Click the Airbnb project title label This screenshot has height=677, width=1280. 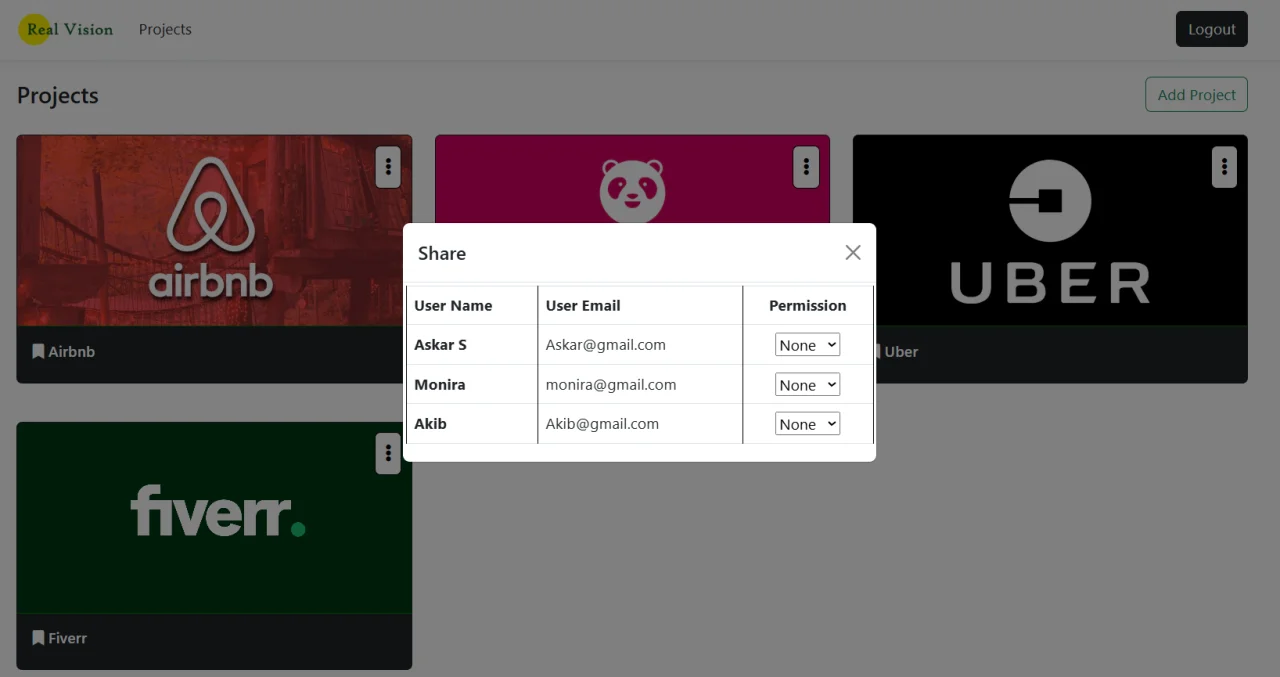click(x=72, y=351)
